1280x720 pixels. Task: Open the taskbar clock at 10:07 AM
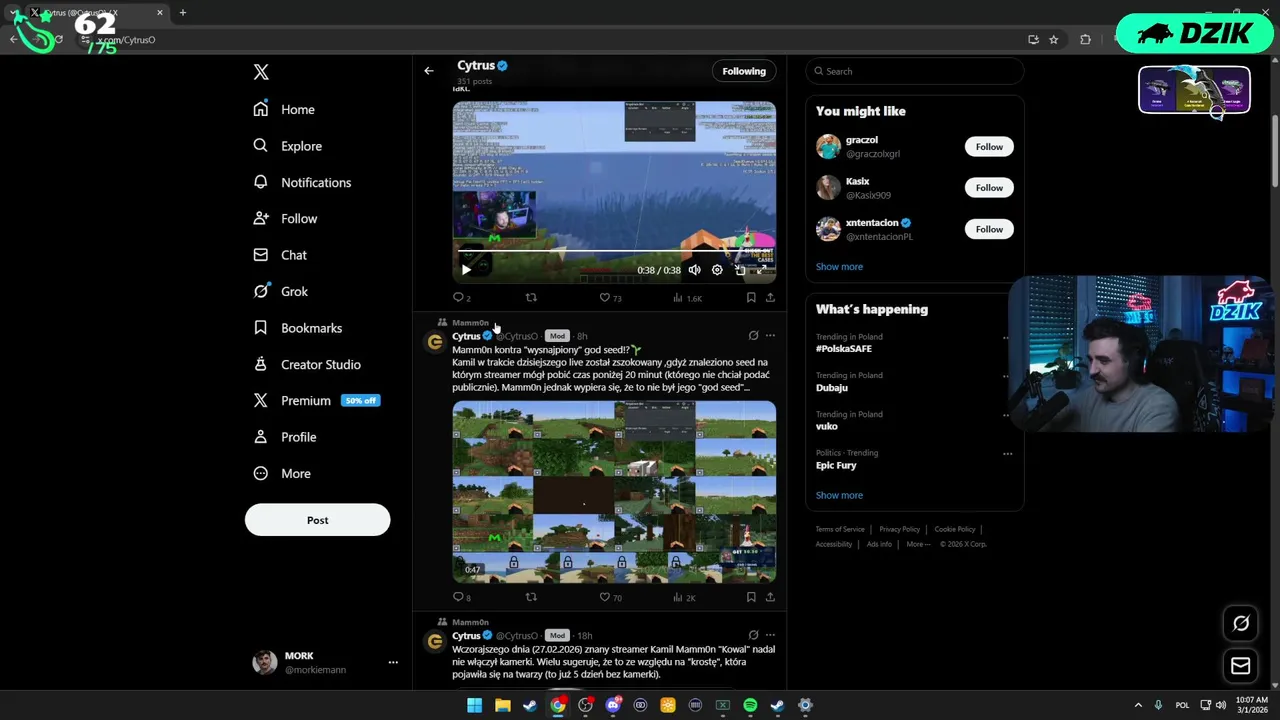1252,705
